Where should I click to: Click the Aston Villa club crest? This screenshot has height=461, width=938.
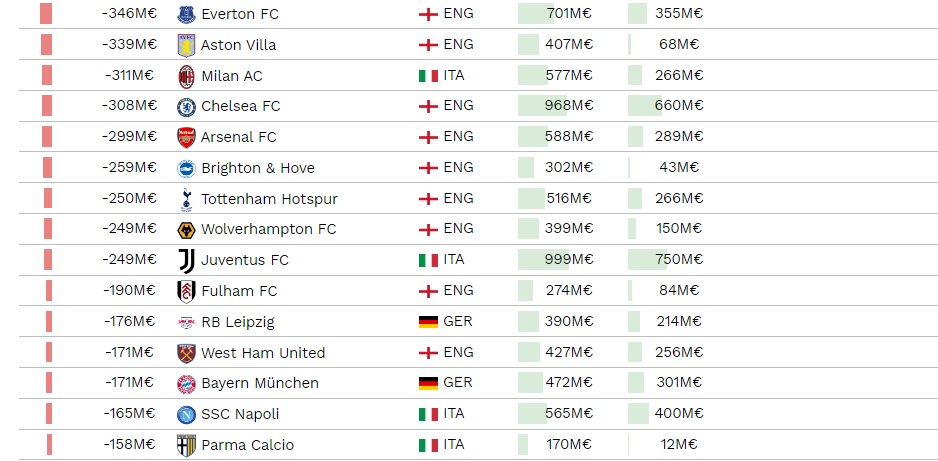click(186, 45)
